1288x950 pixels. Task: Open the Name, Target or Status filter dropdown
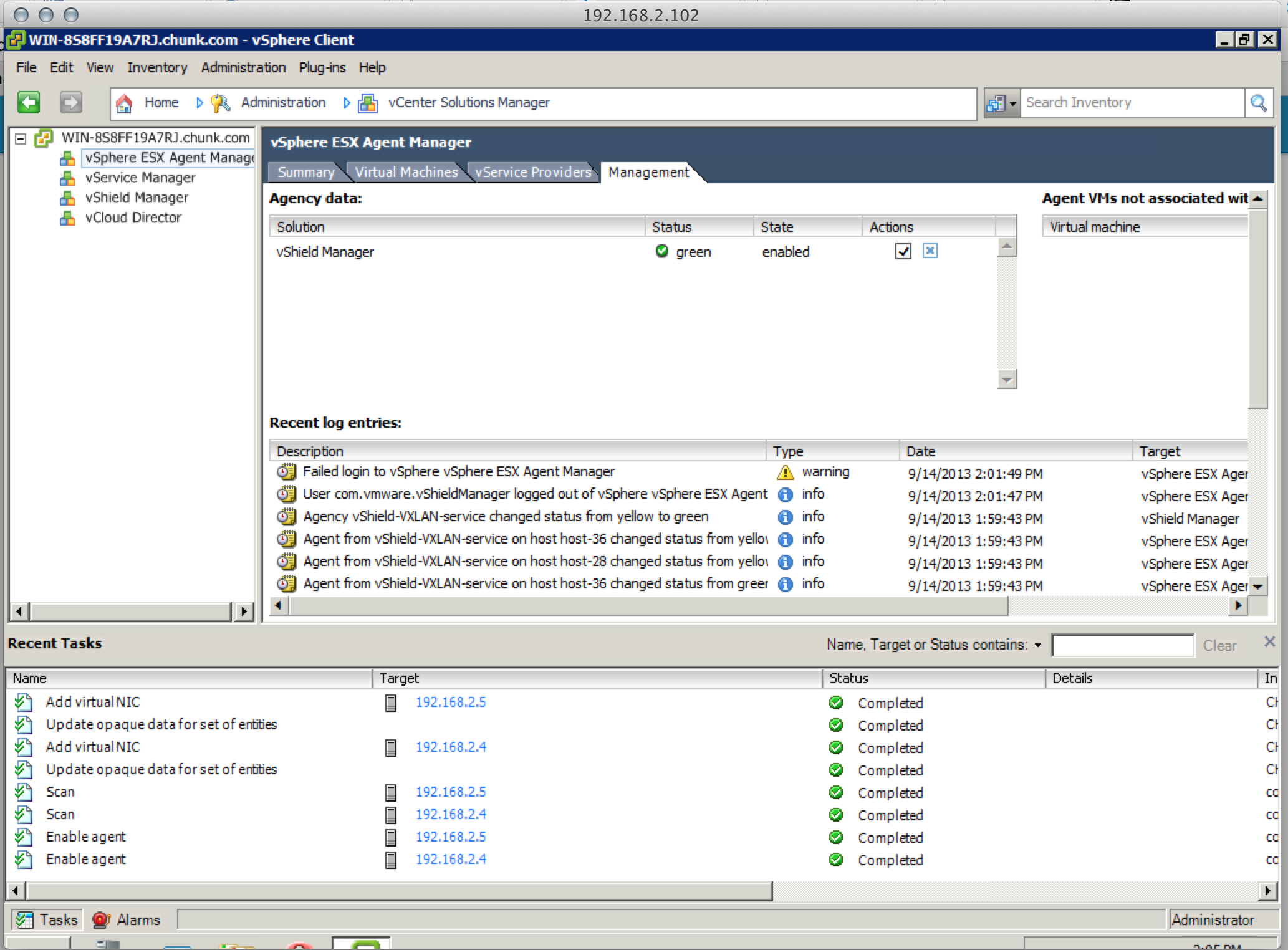(1037, 645)
